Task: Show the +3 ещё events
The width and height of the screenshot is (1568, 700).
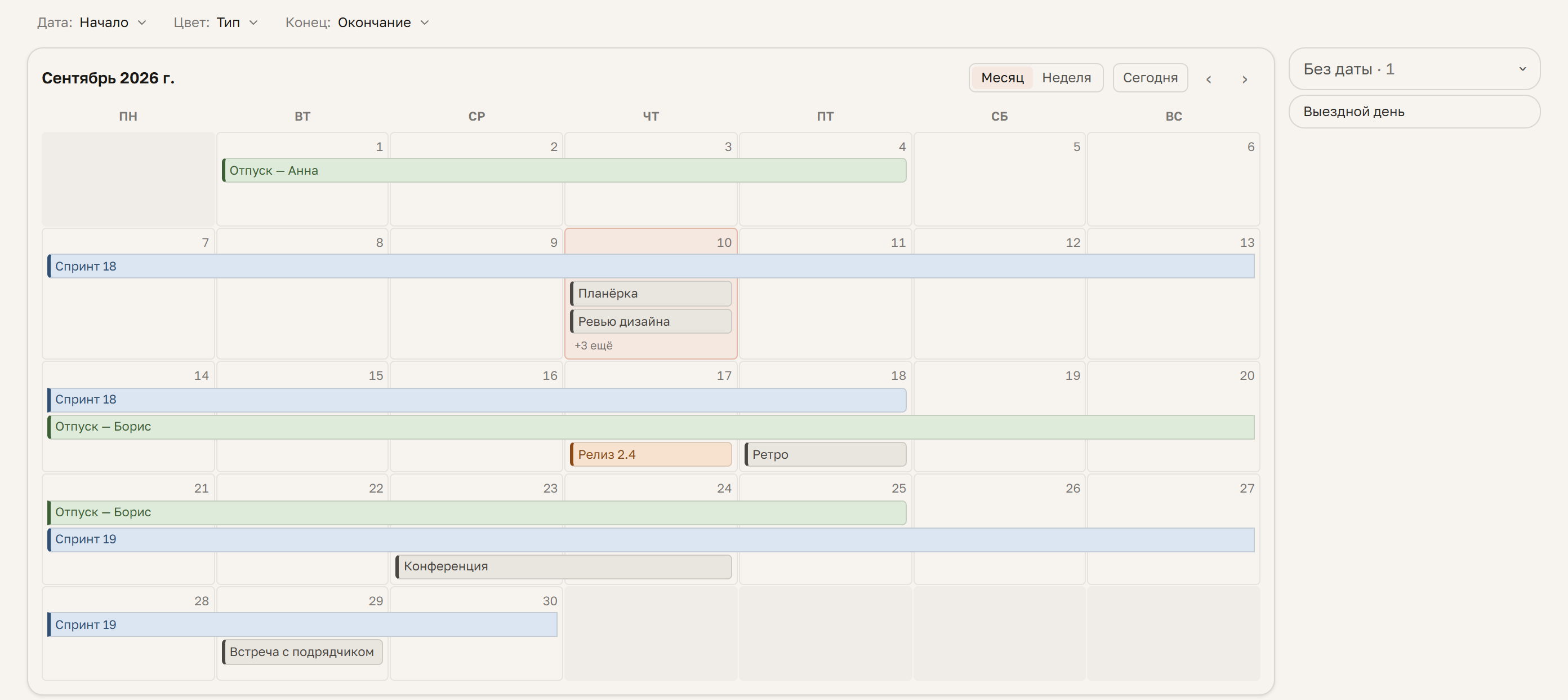Action: (594, 345)
